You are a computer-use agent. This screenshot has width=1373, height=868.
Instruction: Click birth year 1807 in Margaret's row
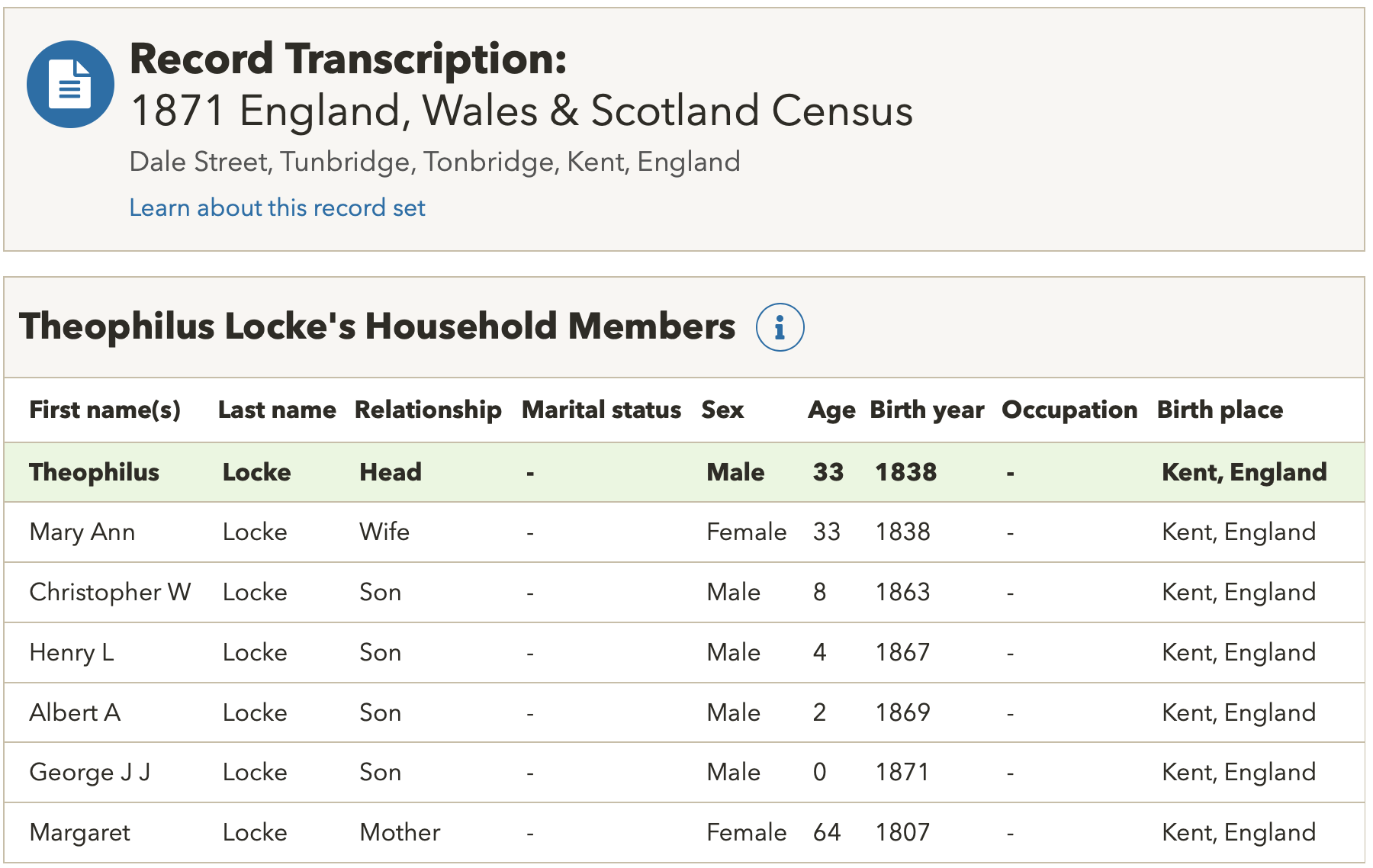(x=902, y=832)
